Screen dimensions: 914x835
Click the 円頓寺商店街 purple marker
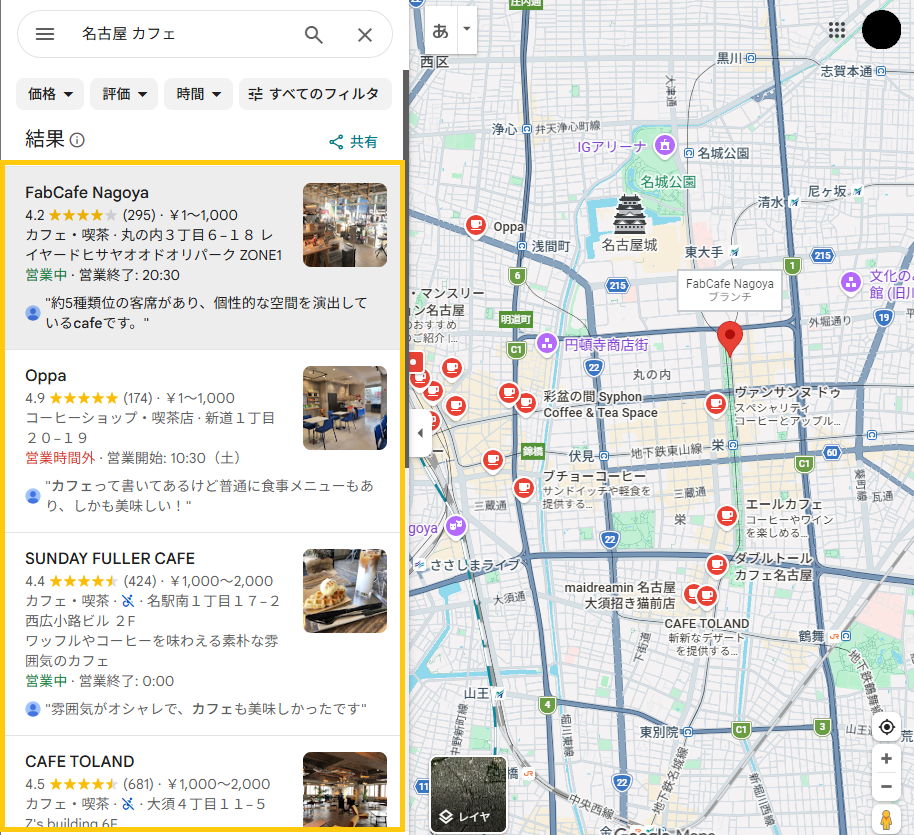(546, 343)
